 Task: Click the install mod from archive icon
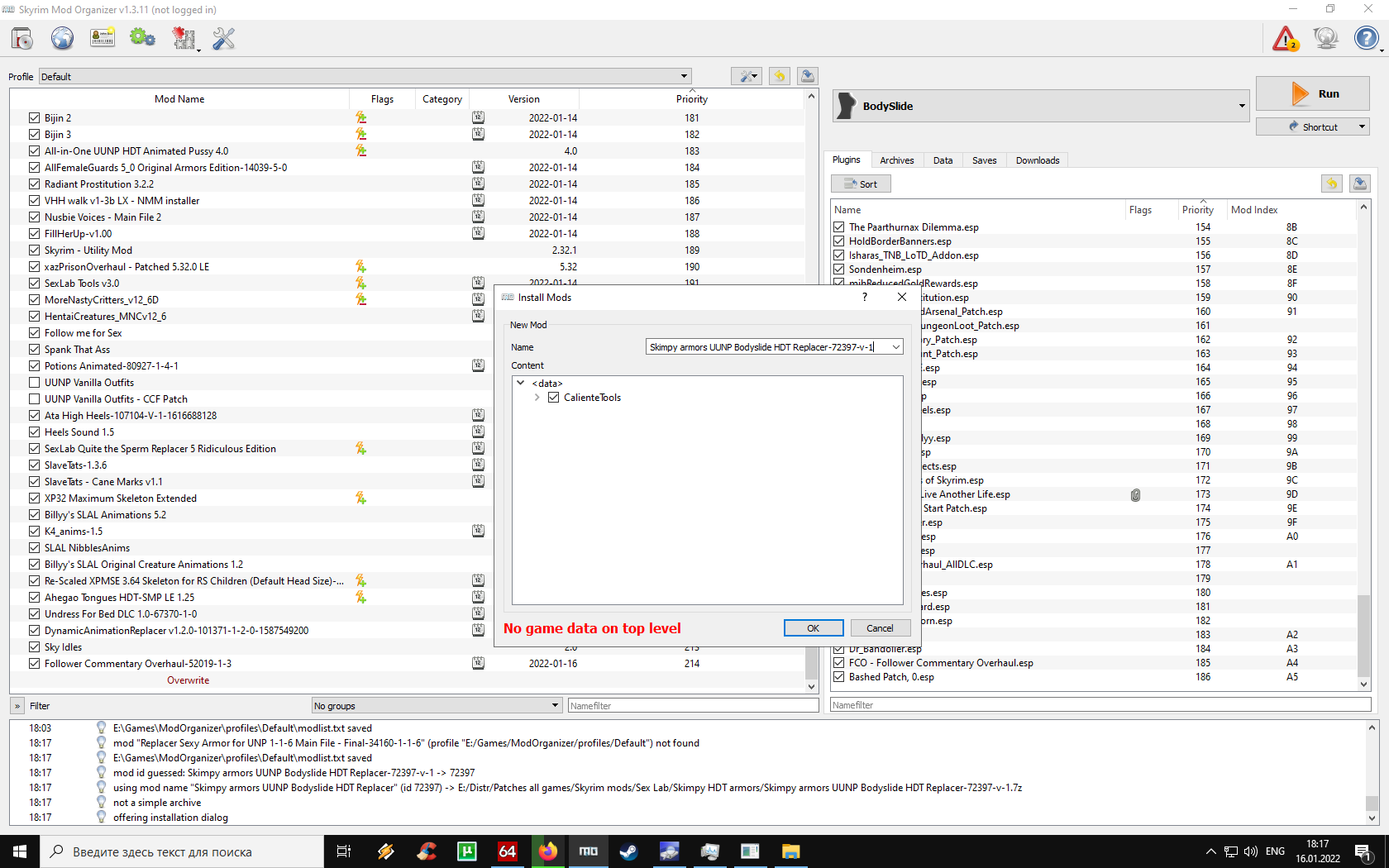(21, 38)
